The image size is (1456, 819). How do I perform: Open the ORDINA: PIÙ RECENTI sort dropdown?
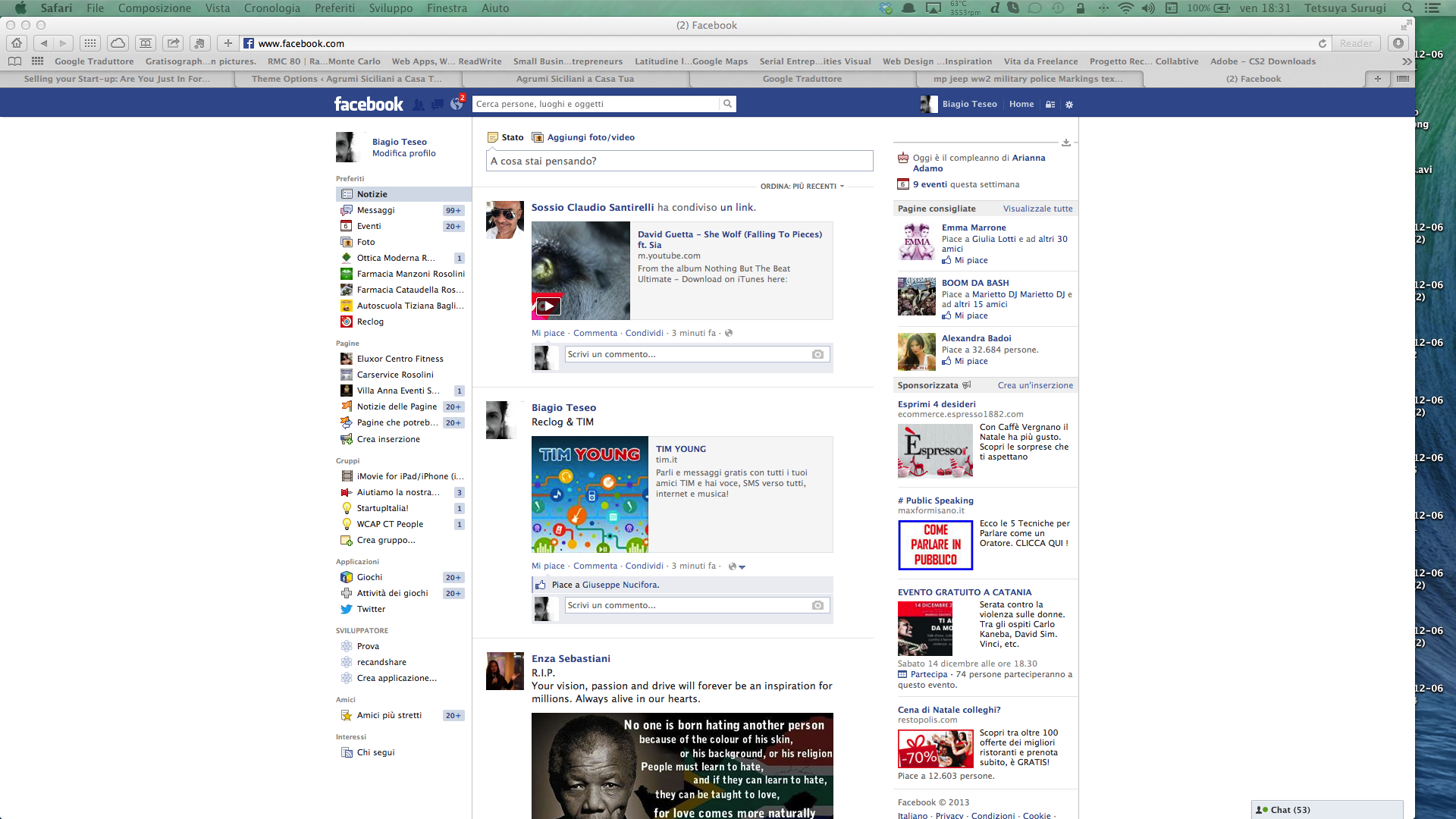pyautogui.click(x=802, y=186)
